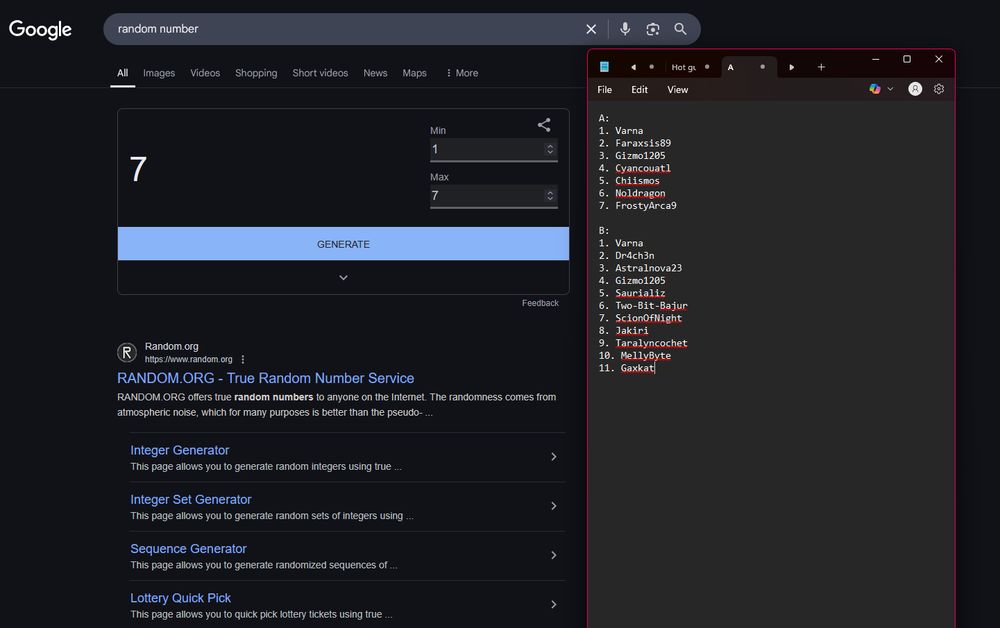Click the Notepad app icon in title bar
The image size is (1000, 628).
pyautogui.click(x=604, y=67)
